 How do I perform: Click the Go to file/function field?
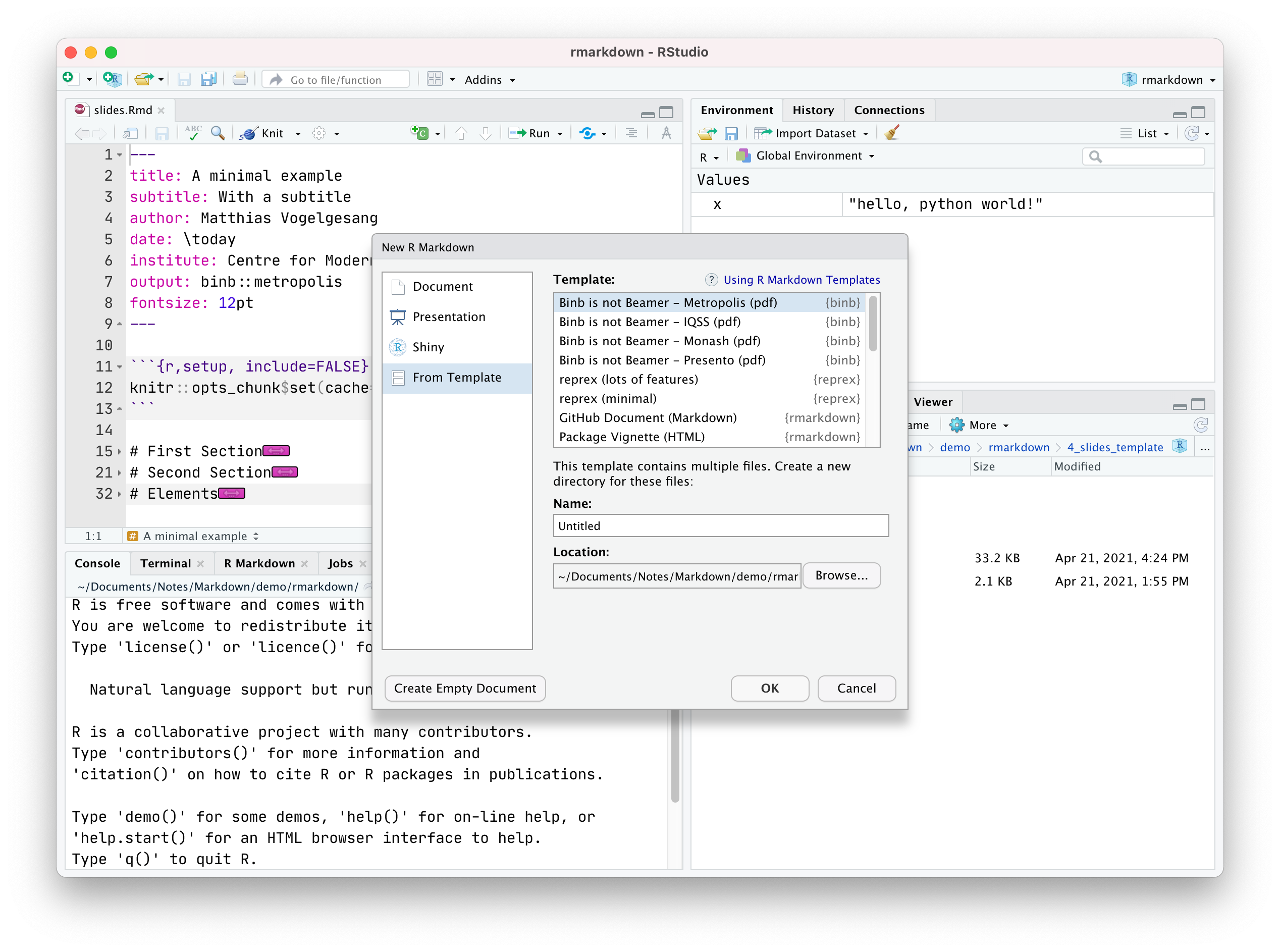point(336,80)
